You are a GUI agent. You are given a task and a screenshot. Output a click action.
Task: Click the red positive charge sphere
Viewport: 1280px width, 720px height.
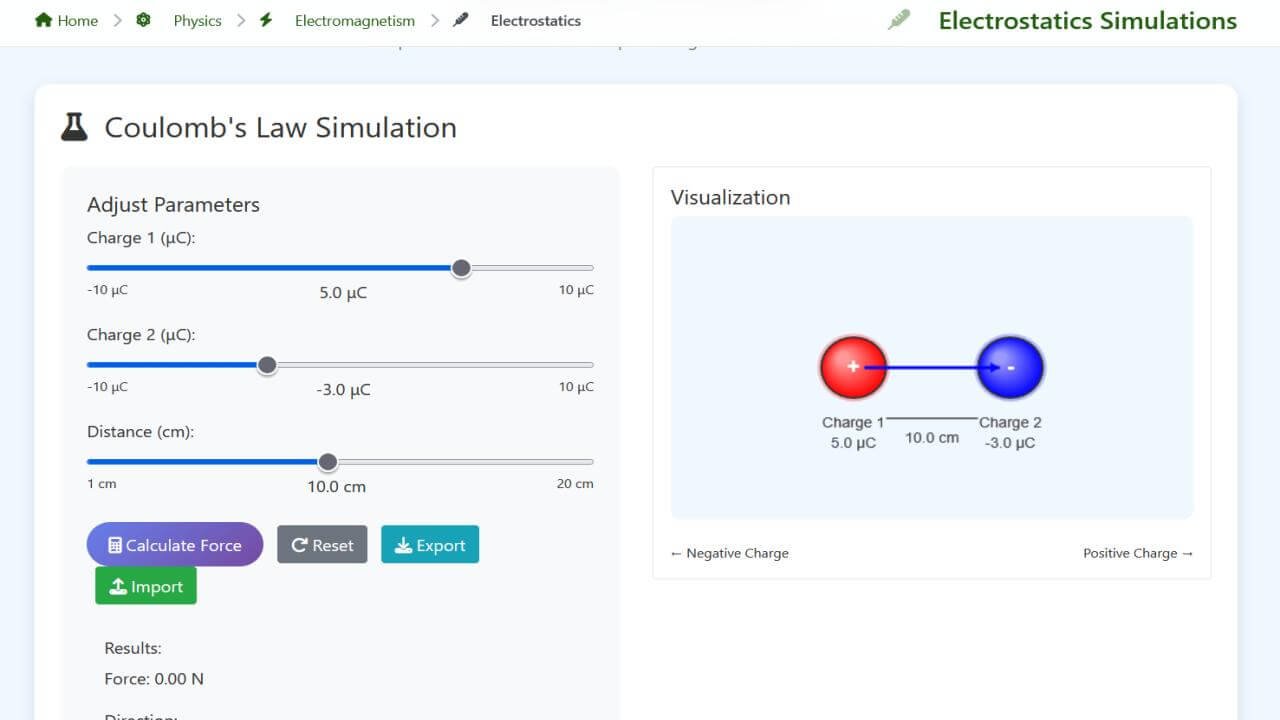pos(853,367)
